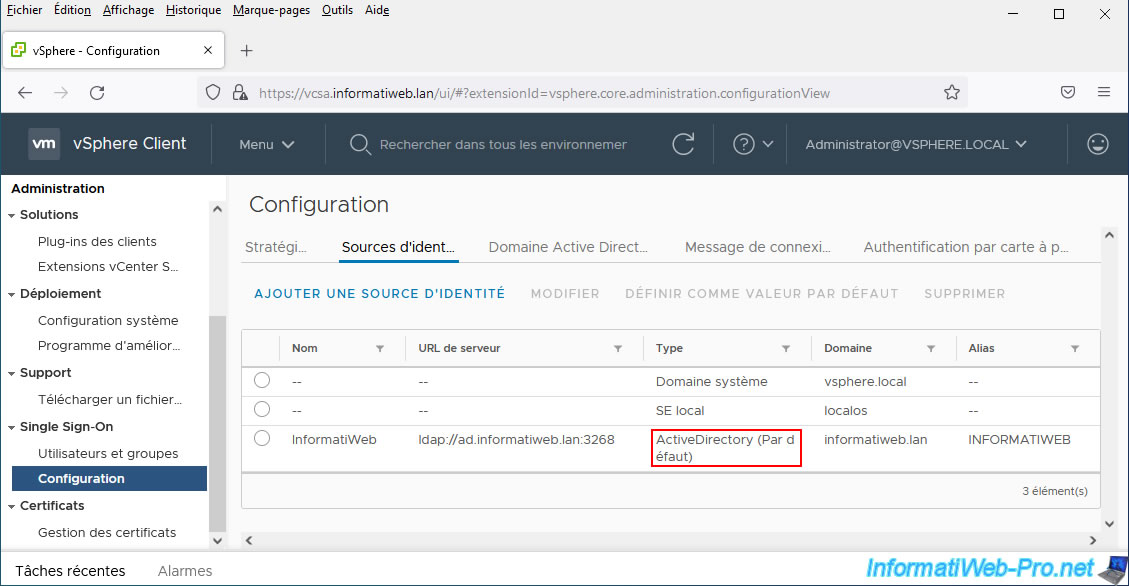
Task: Open the Outils menu
Action: pyautogui.click(x=337, y=10)
